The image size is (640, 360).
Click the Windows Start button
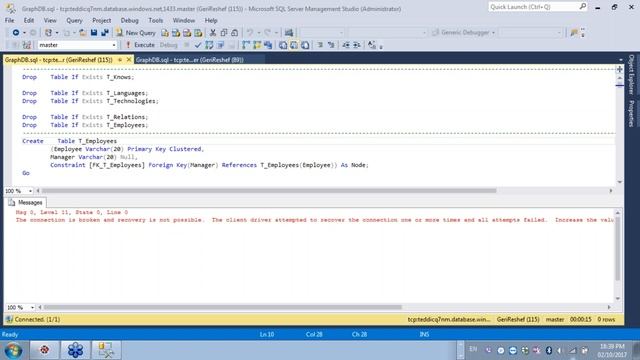point(13,350)
